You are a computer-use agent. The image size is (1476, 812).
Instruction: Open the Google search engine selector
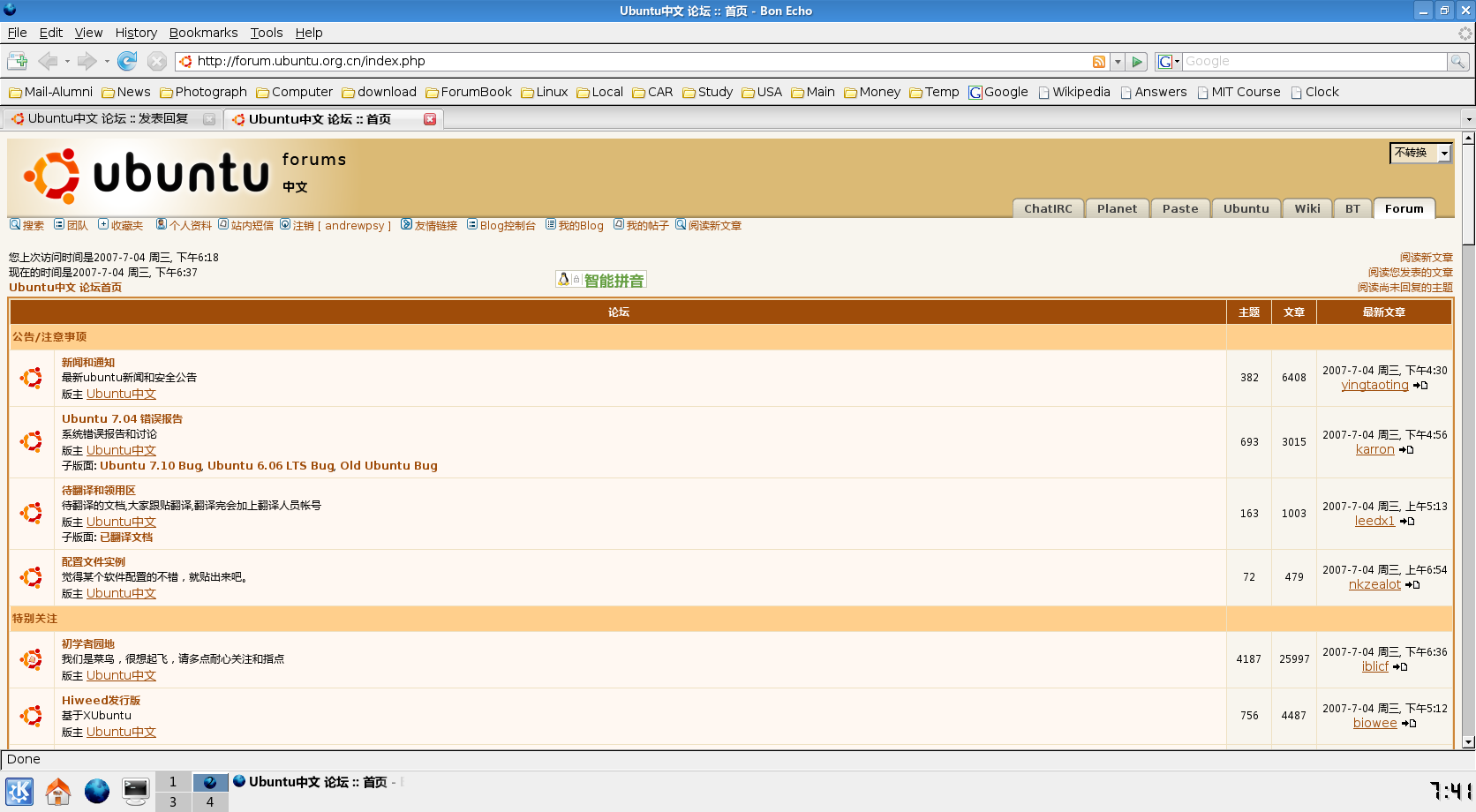coord(1168,62)
